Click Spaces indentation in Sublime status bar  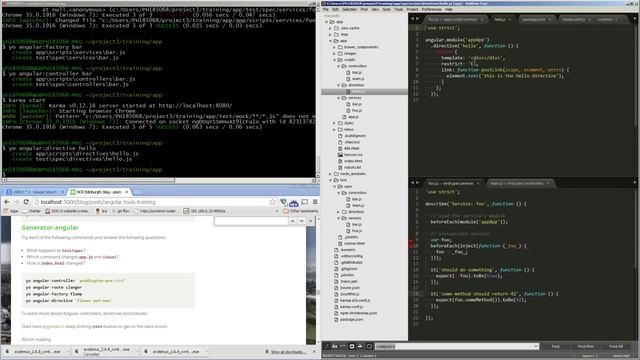click(x=590, y=356)
